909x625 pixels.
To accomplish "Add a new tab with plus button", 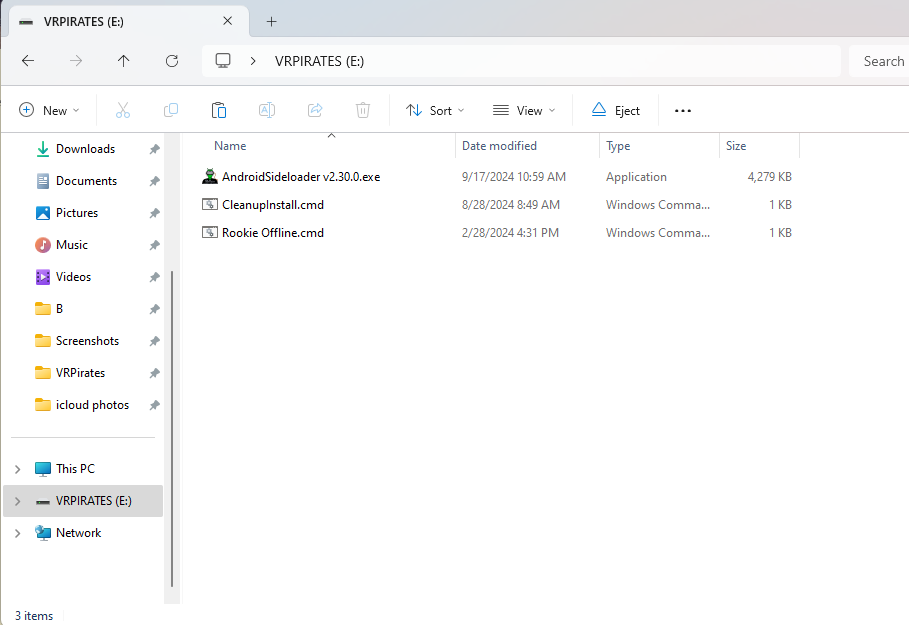I will pos(271,21).
